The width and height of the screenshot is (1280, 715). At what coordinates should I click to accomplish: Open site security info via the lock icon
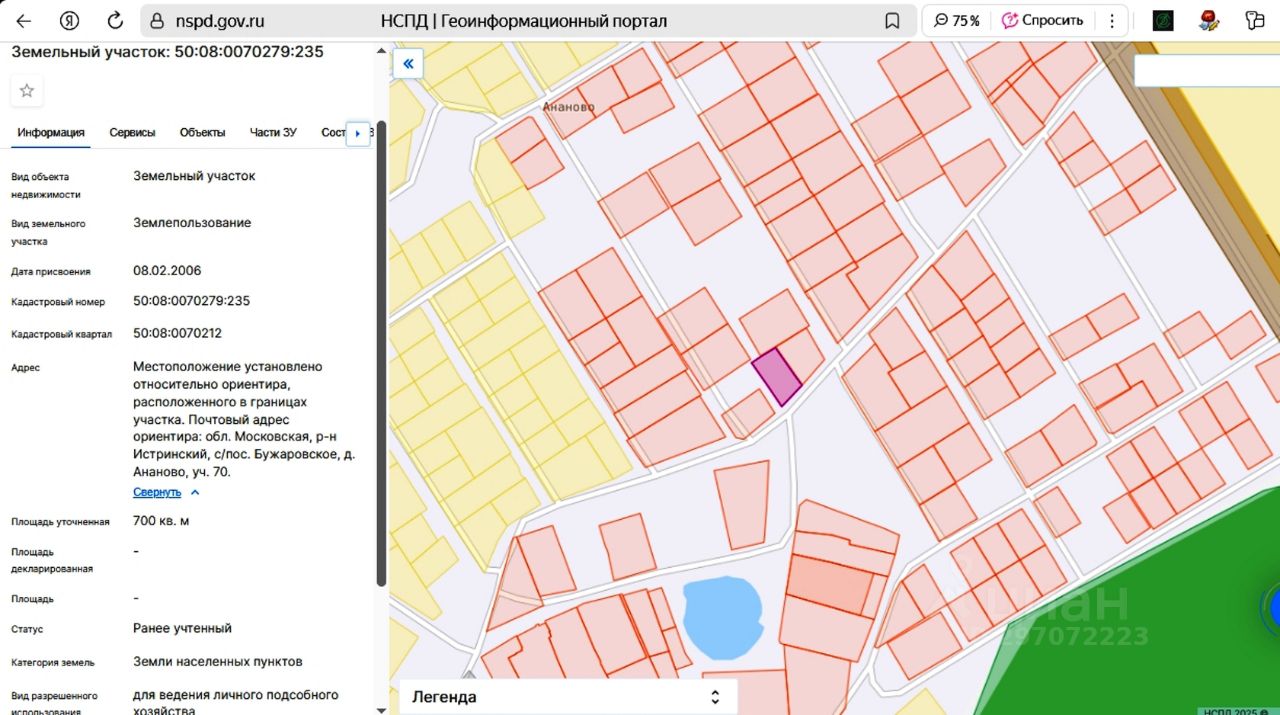[x=156, y=21]
